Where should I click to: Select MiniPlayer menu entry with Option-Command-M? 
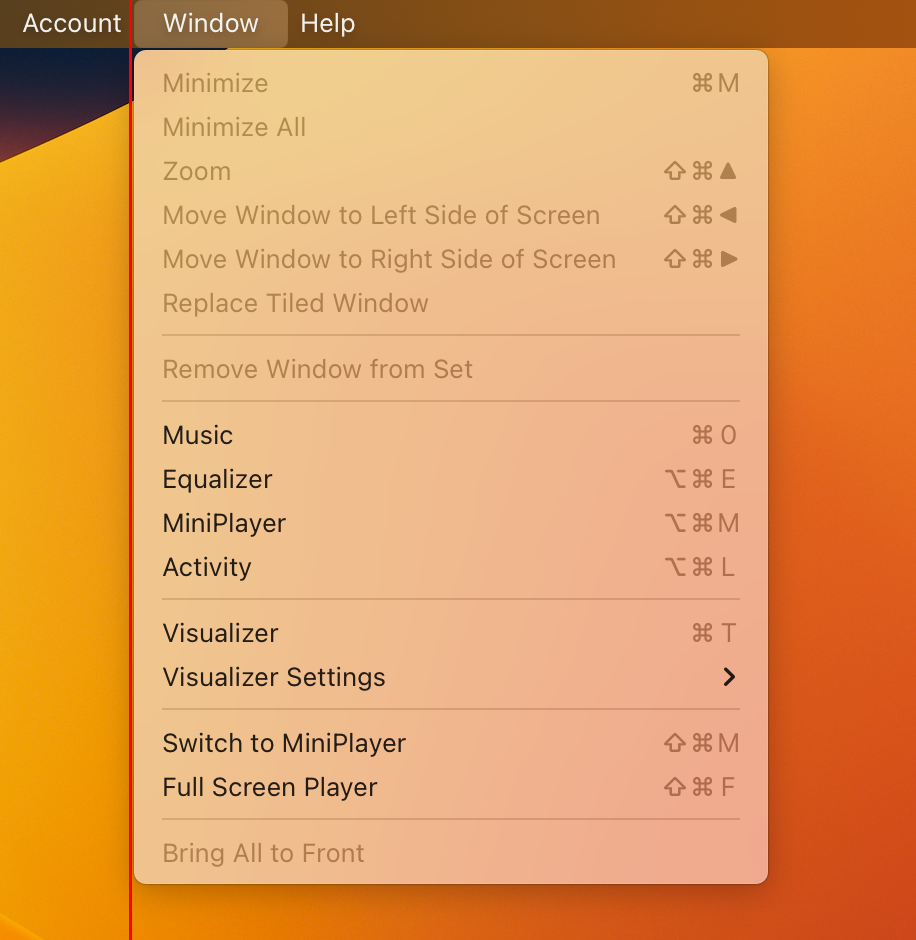pos(451,523)
